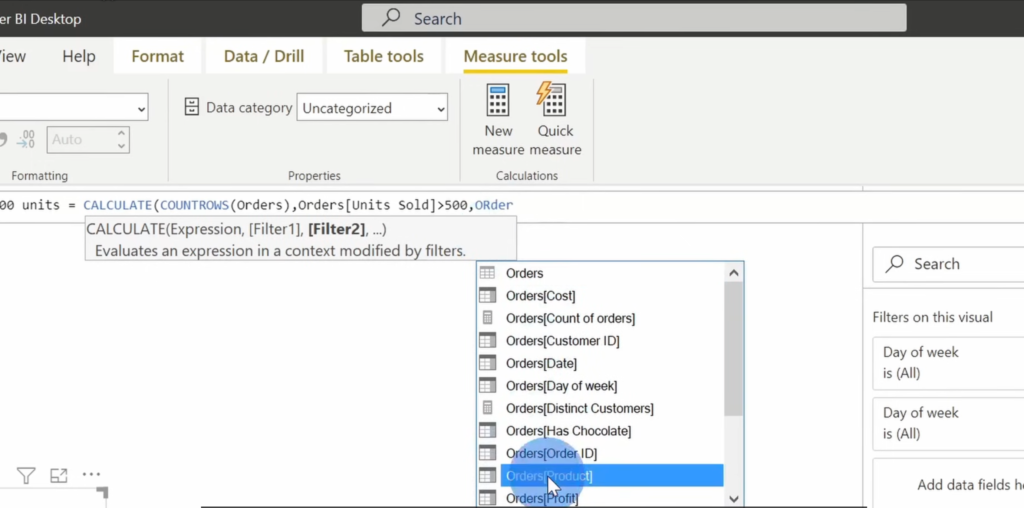Click the Filters pane Search field

948,264
